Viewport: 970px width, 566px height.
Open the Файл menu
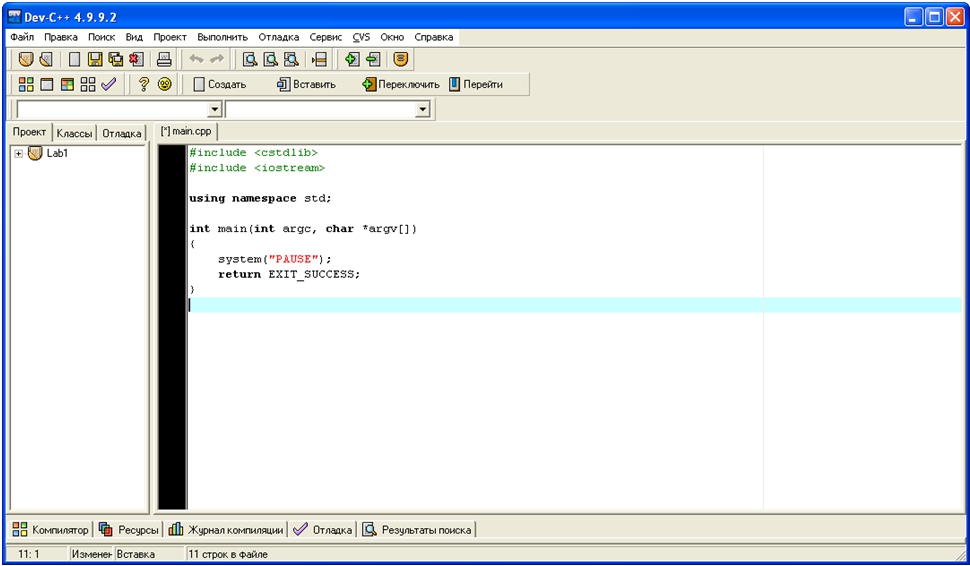coord(22,37)
